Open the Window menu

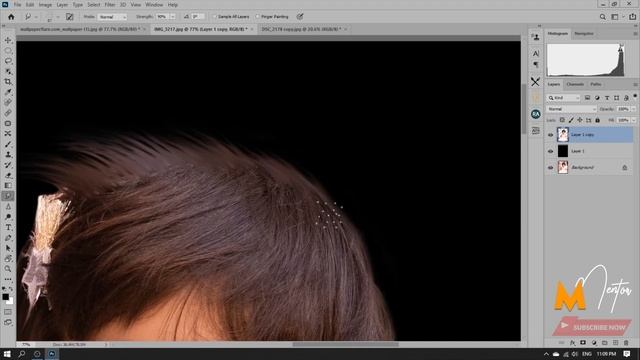click(154, 4)
